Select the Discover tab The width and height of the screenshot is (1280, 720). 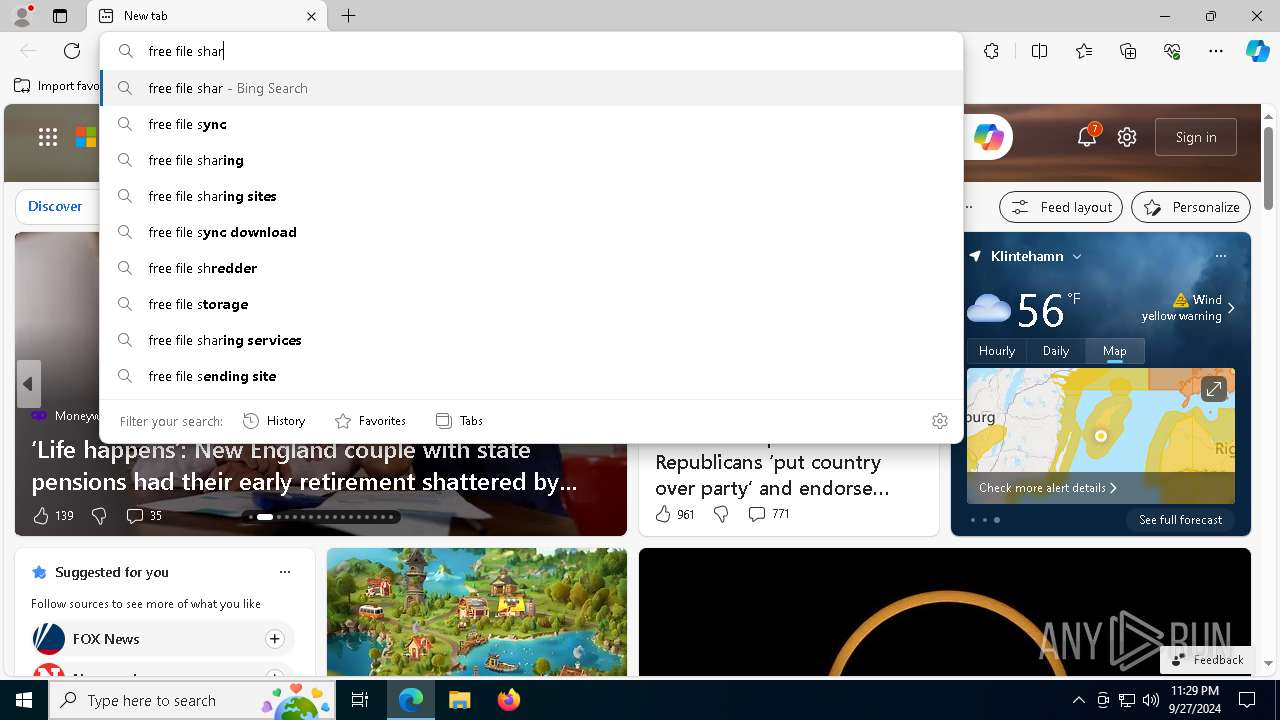pos(55,206)
